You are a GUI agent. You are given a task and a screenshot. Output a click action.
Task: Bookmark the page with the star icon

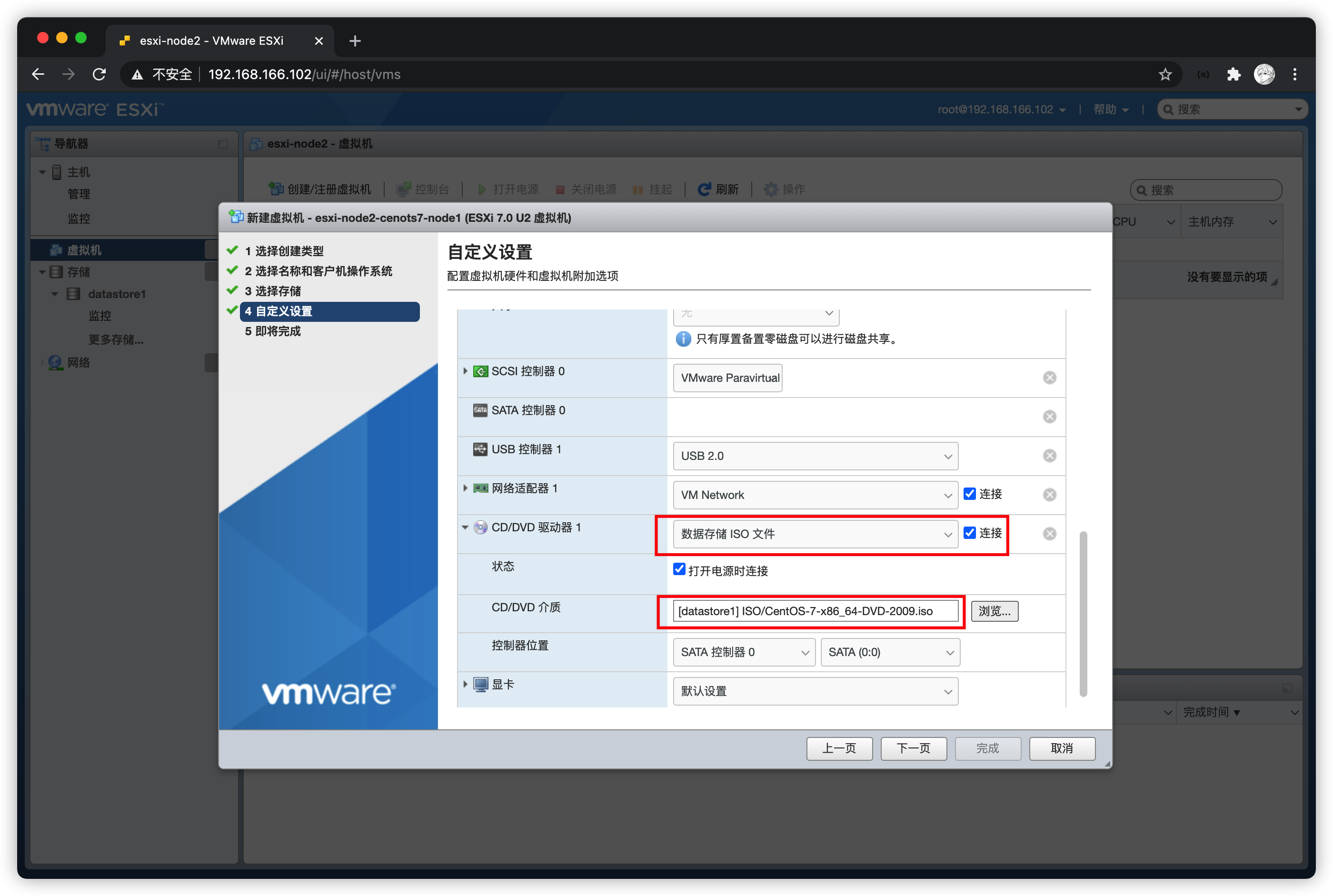click(1165, 74)
